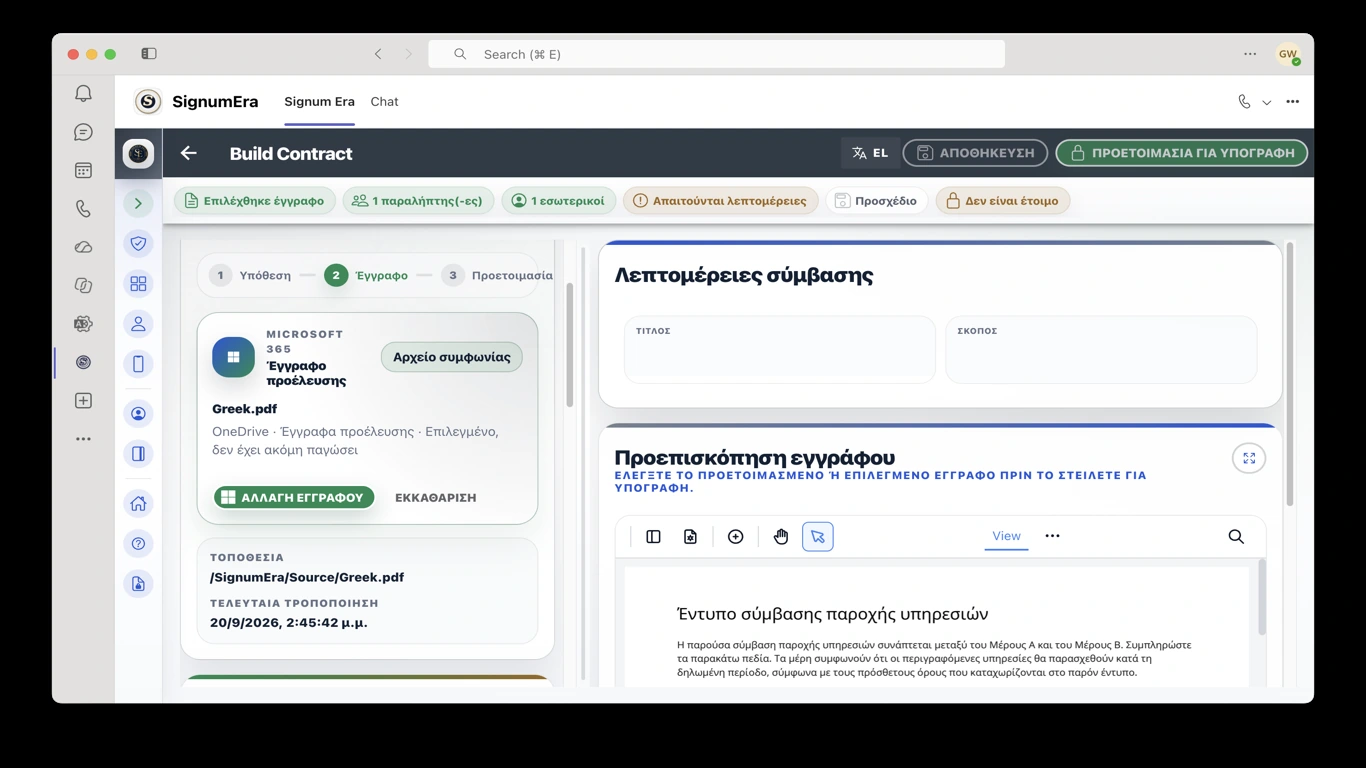This screenshot has height=768, width=1366.
Task: Open help question mark icon
Action: [x=138, y=544]
